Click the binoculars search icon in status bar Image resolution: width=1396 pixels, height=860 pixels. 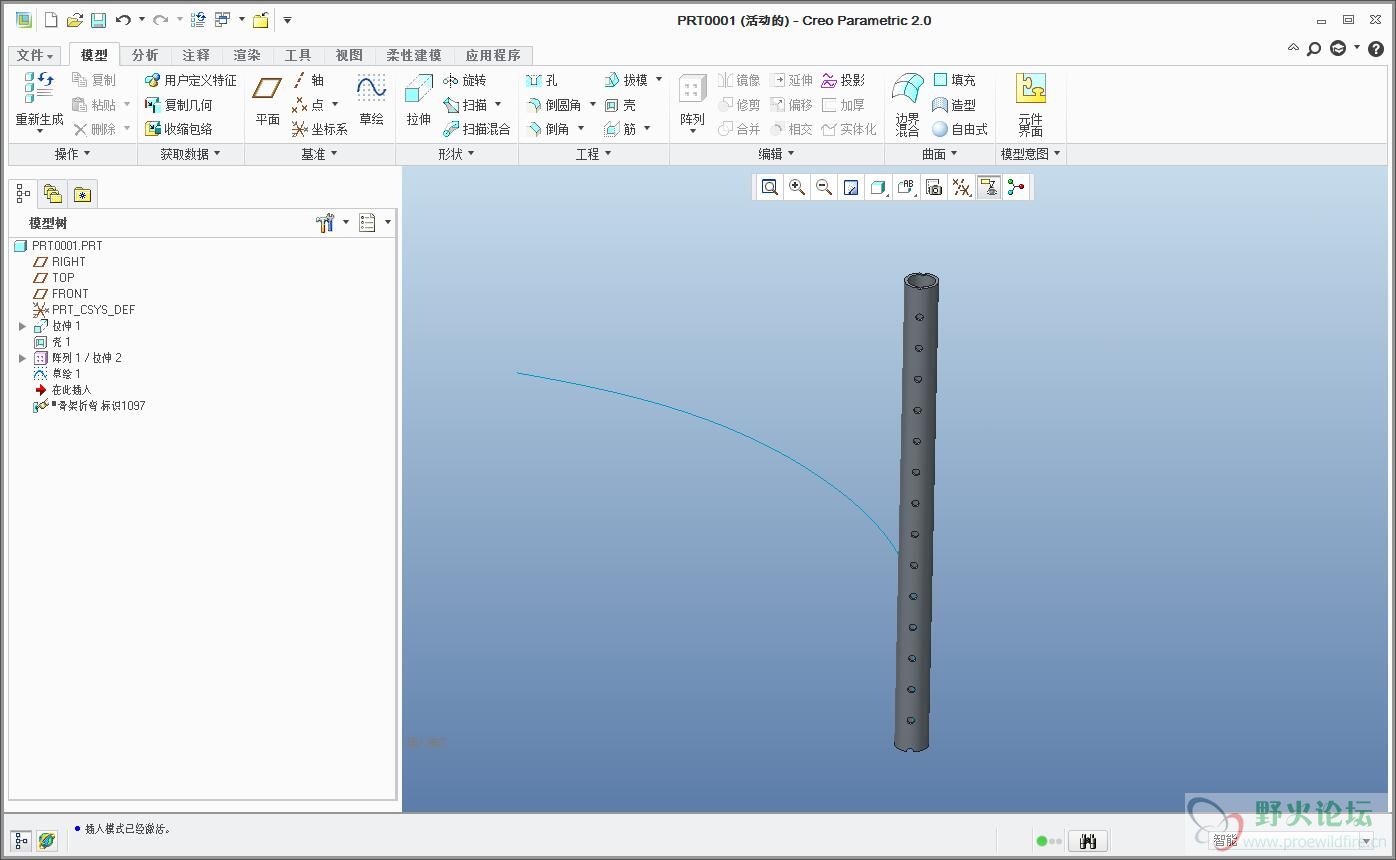point(1088,841)
